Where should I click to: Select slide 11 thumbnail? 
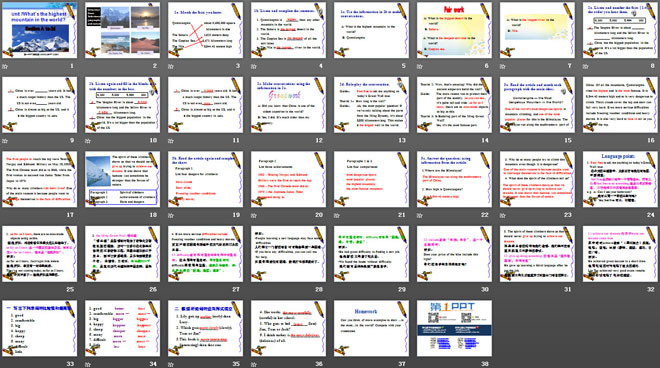pos(205,105)
